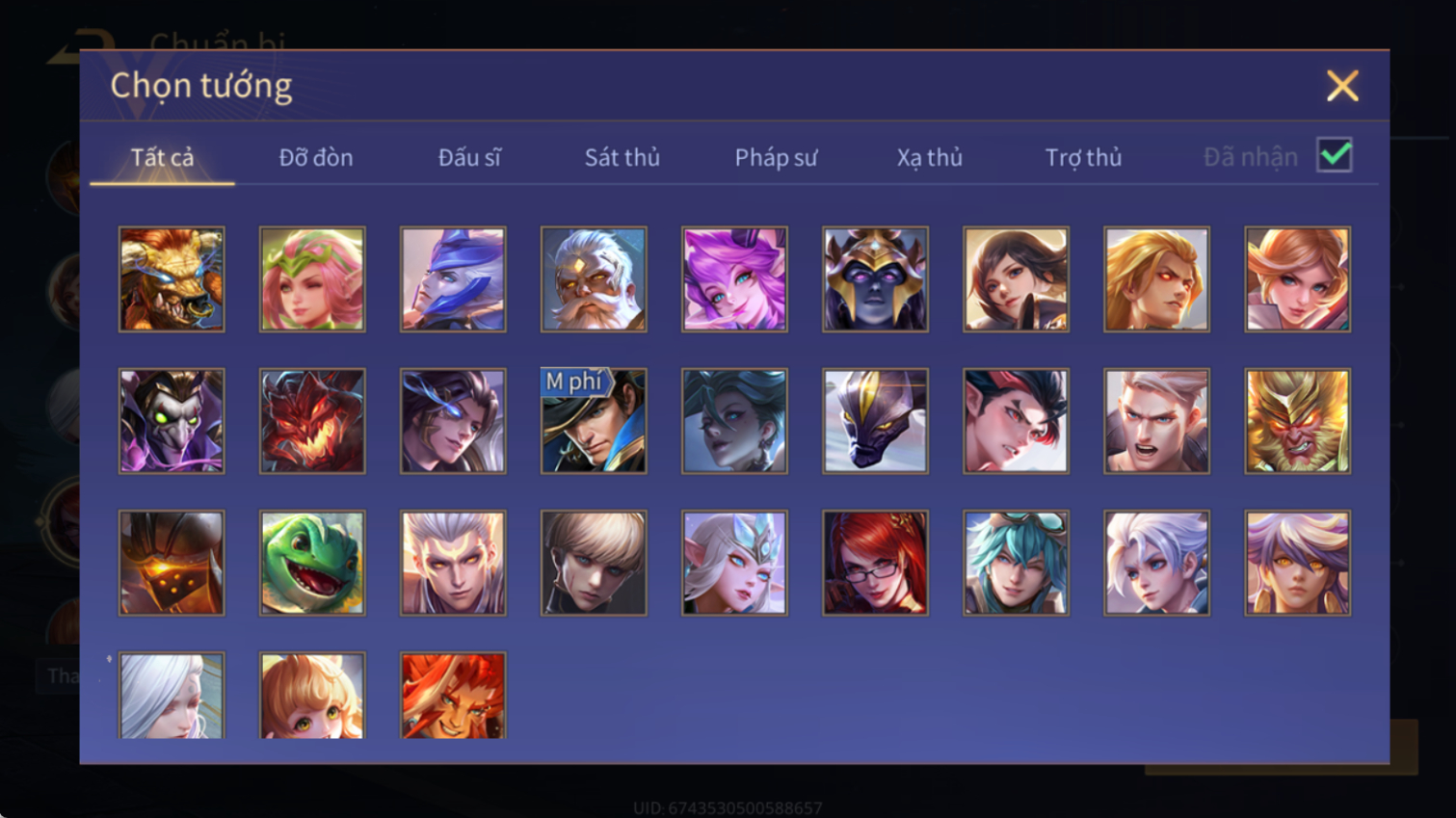
Task: Pick the white-bearded old man hero
Action: [x=594, y=279]
